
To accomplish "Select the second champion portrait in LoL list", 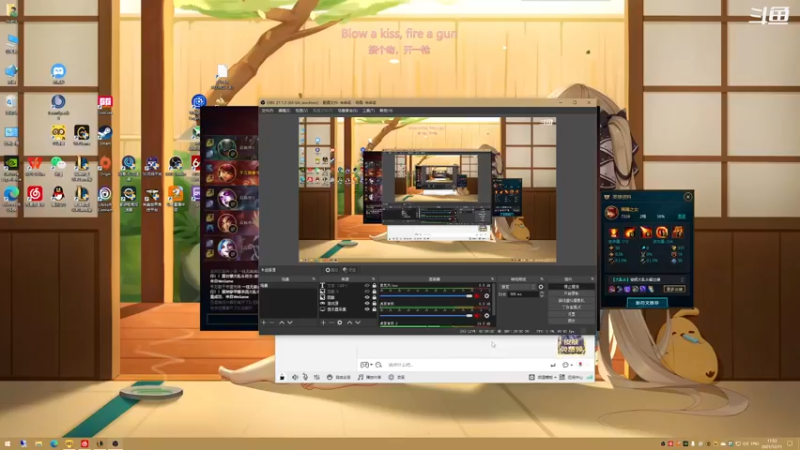I will (x=226, y=173).
